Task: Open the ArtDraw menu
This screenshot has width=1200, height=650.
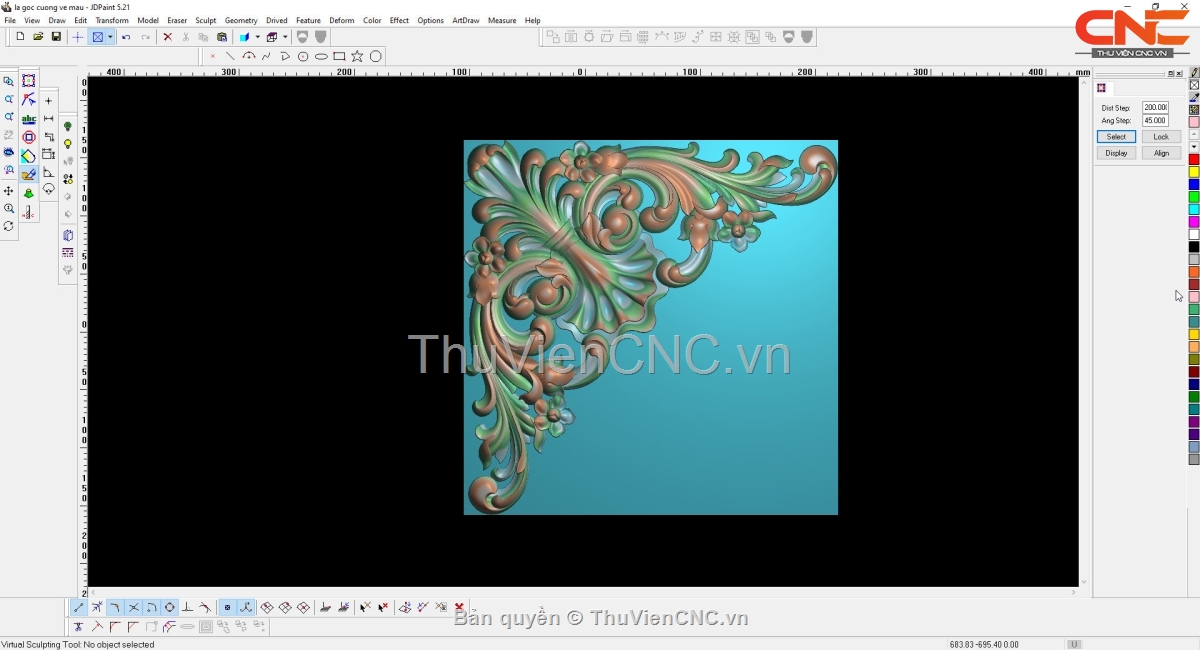Action: click(466, 20)
